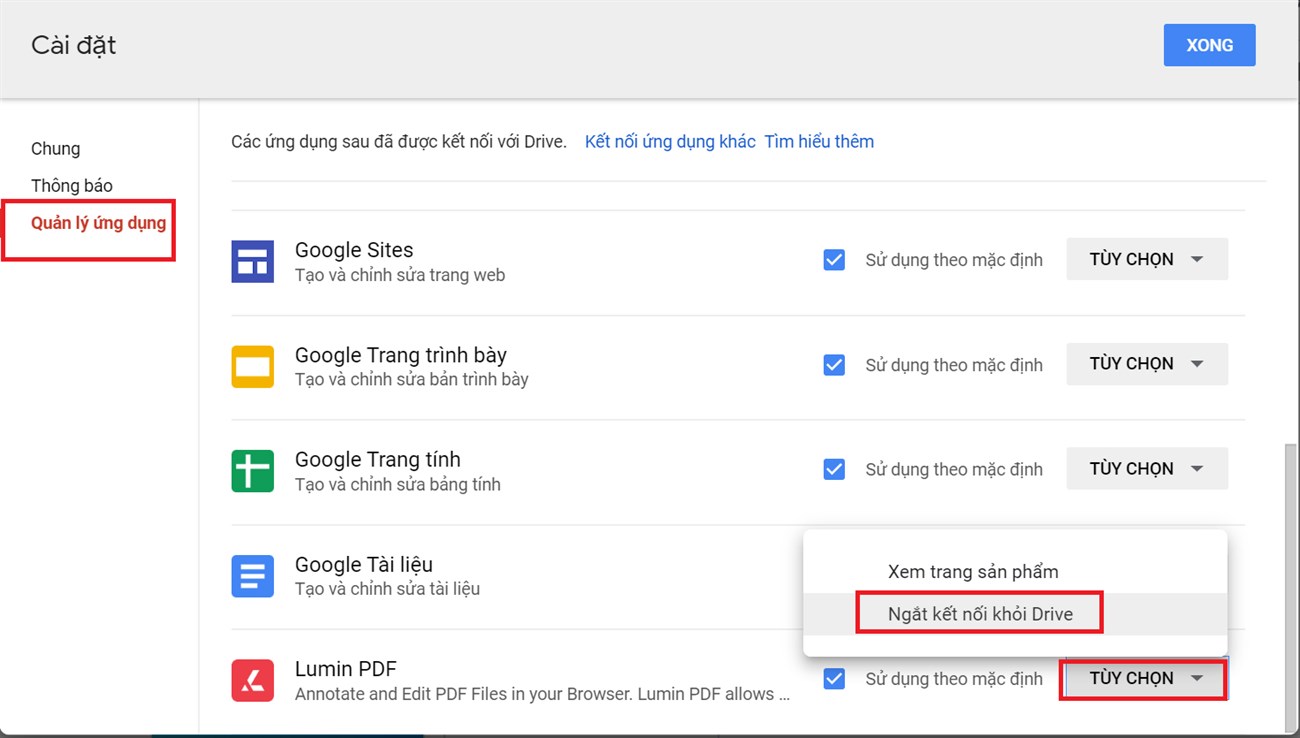Screen dimensions: 1300x738
Task: Click the Google Tài liệu document icon
Action: pyautogui.click(x=252, y=576)
